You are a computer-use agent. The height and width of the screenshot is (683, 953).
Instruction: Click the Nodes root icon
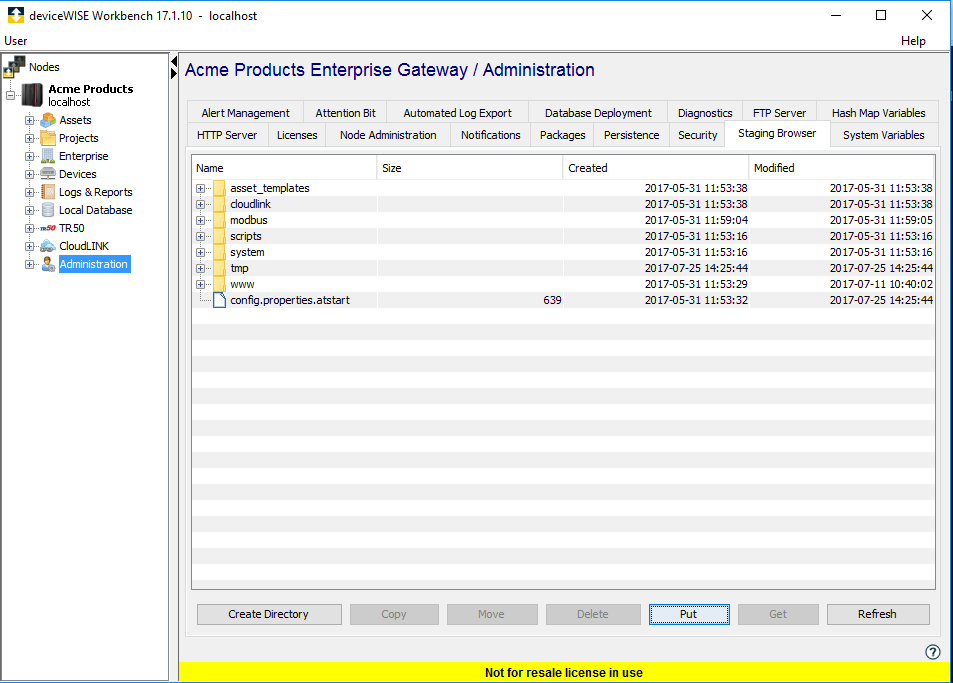pyautogui.click(x=15, y=66)
